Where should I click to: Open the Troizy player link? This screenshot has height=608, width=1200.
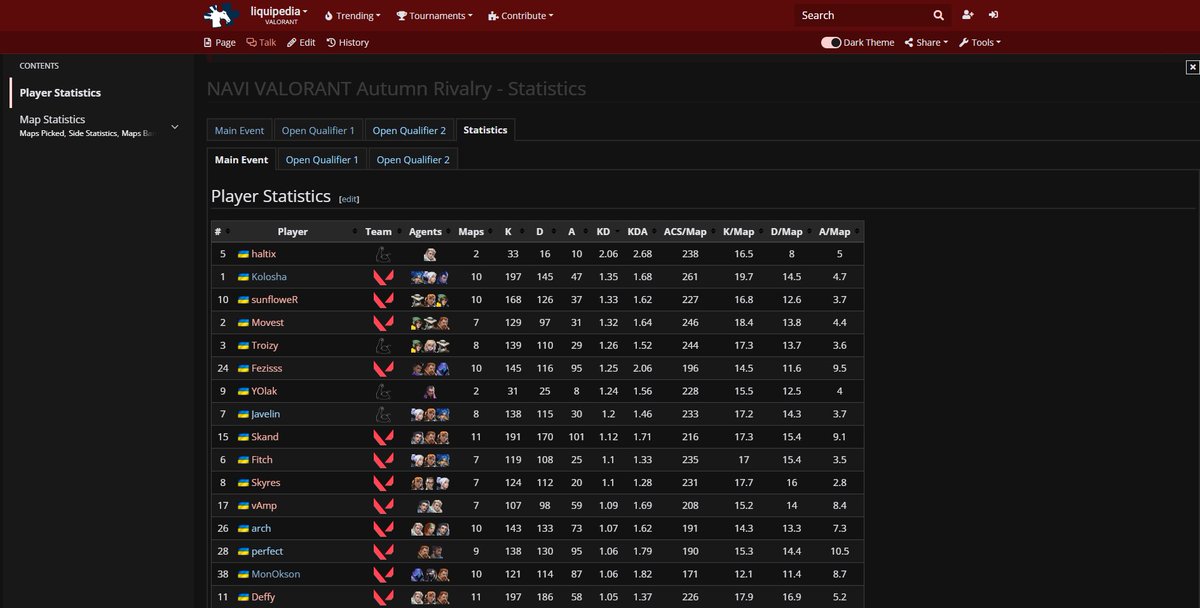click(x=265, y=345)
